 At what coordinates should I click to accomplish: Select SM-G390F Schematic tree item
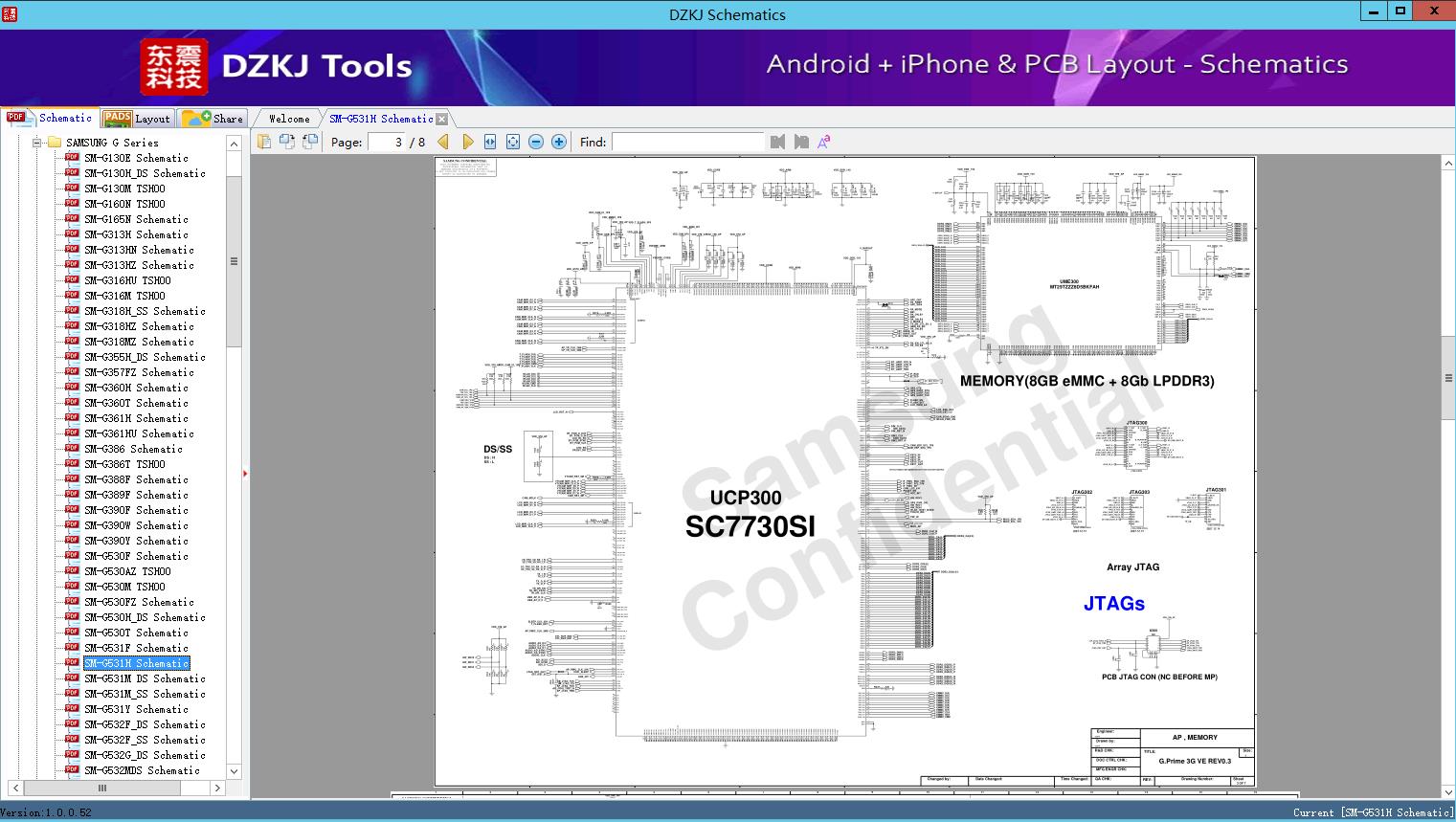click(x=136, y=510)
